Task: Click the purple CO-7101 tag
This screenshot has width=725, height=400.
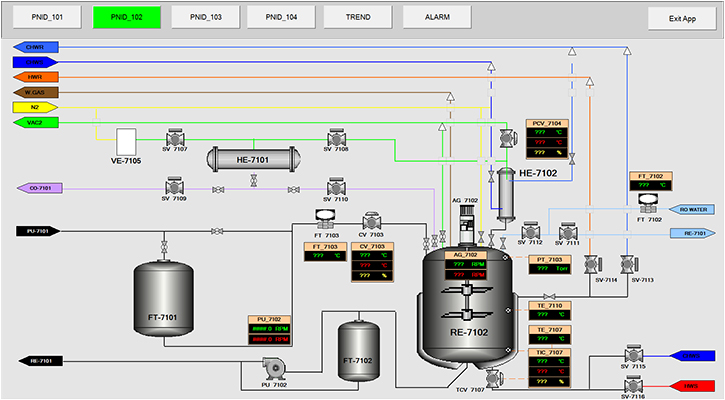Action: pos(40,188)
